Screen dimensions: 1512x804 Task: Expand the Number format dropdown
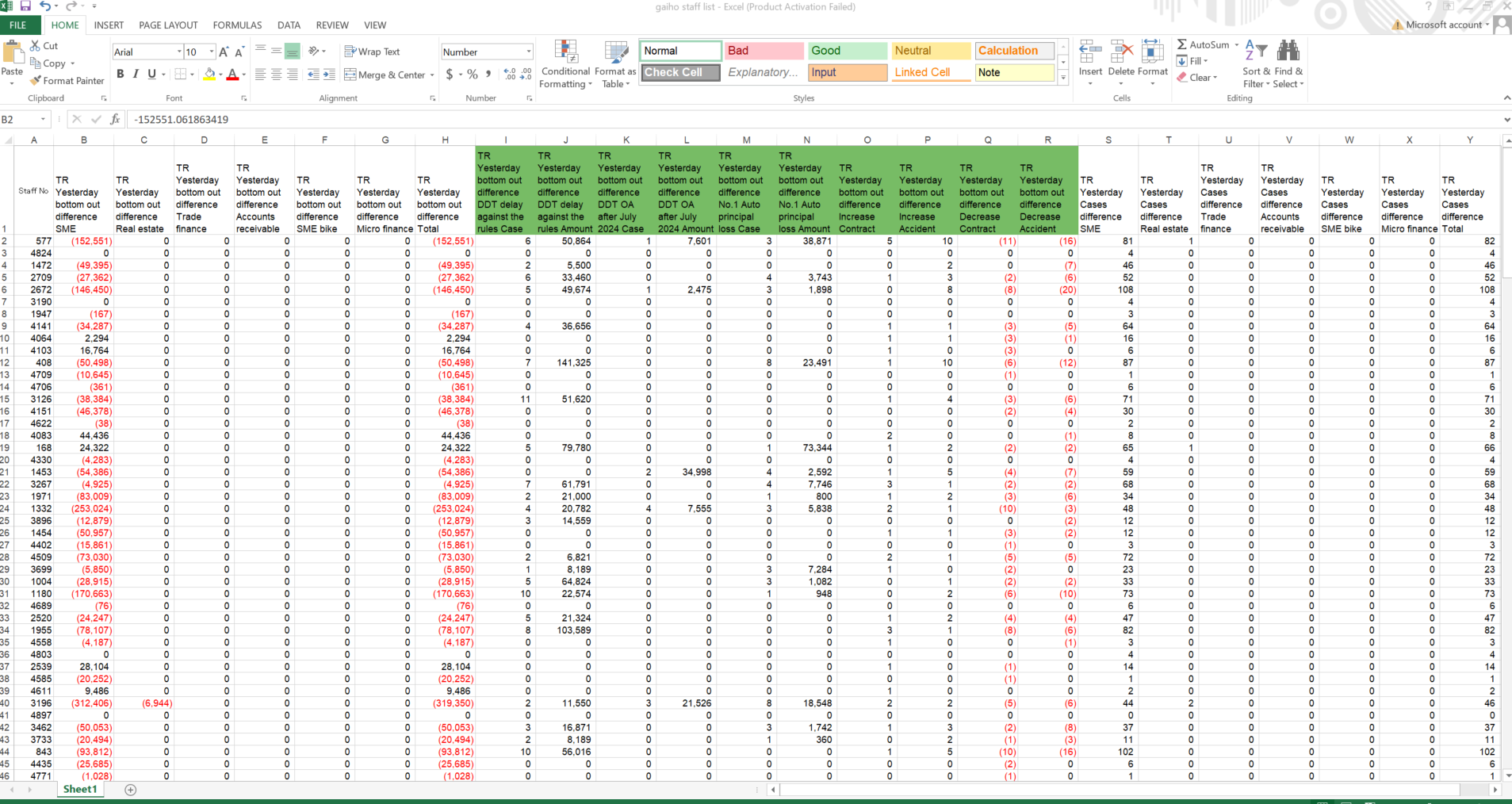coord(528,52)
